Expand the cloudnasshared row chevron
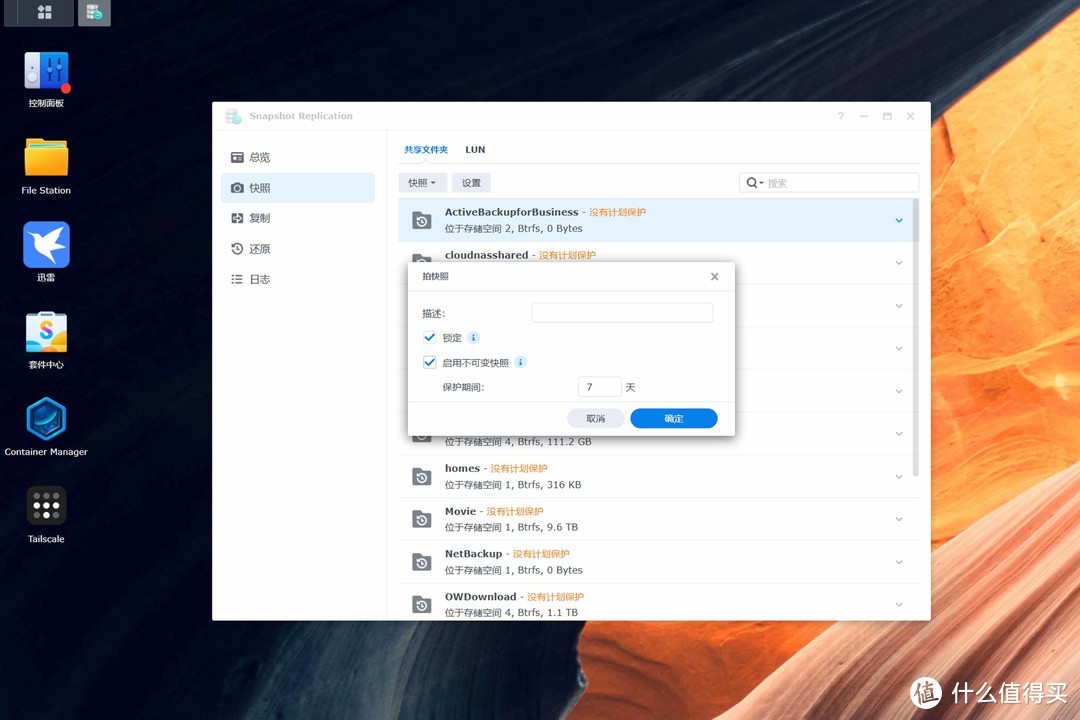This screenshot has width=1080, height=720. 899,263
